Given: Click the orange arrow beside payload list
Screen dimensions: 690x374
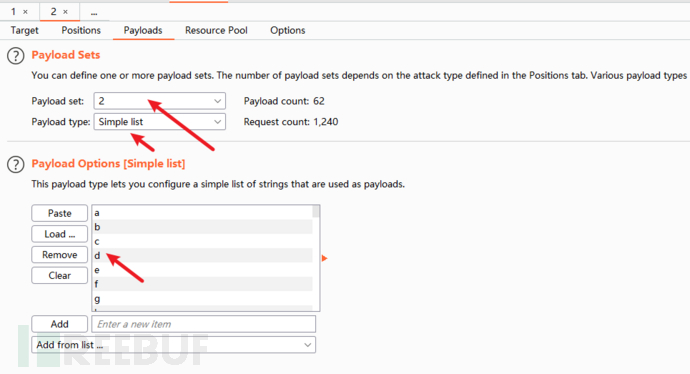Looking at the screenshot, I should pyautogui.click(x=324, y=258).
